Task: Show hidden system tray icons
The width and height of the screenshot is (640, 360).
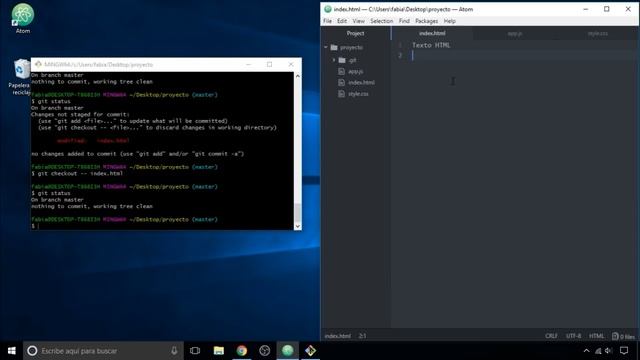Action: (x=587, y=351)
